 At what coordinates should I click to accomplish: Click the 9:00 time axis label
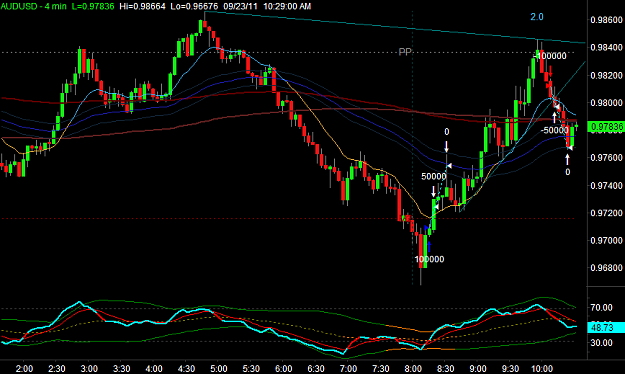478,368
